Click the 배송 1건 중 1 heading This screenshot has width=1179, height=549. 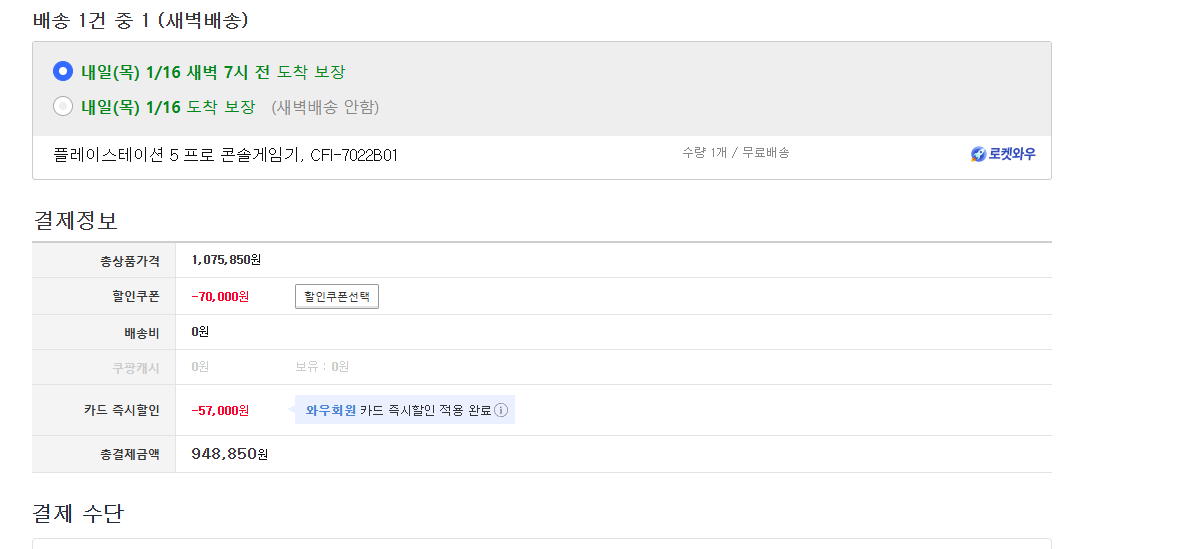pos(141,20)
